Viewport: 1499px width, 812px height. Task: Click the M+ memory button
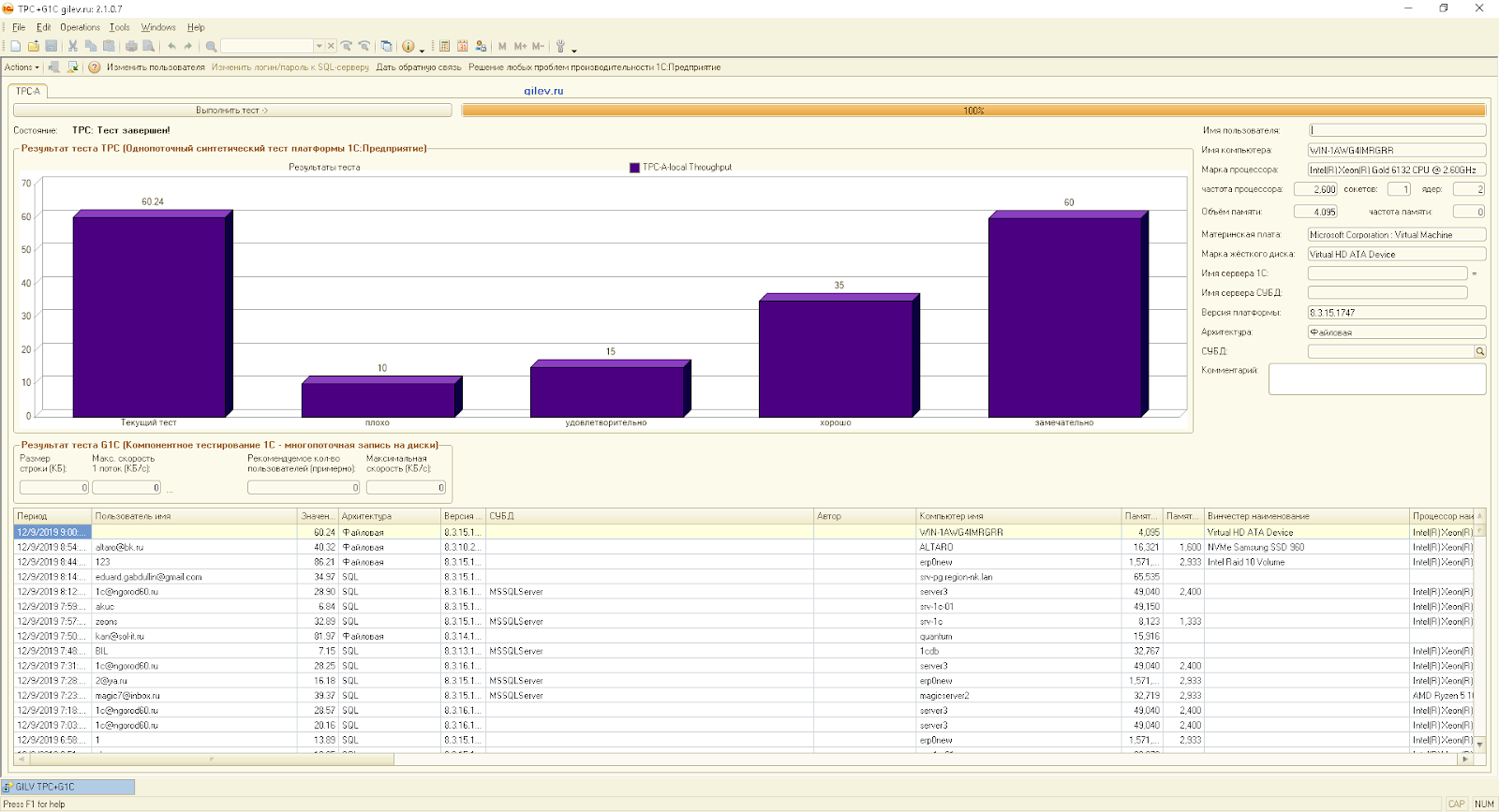pos(520,46)
